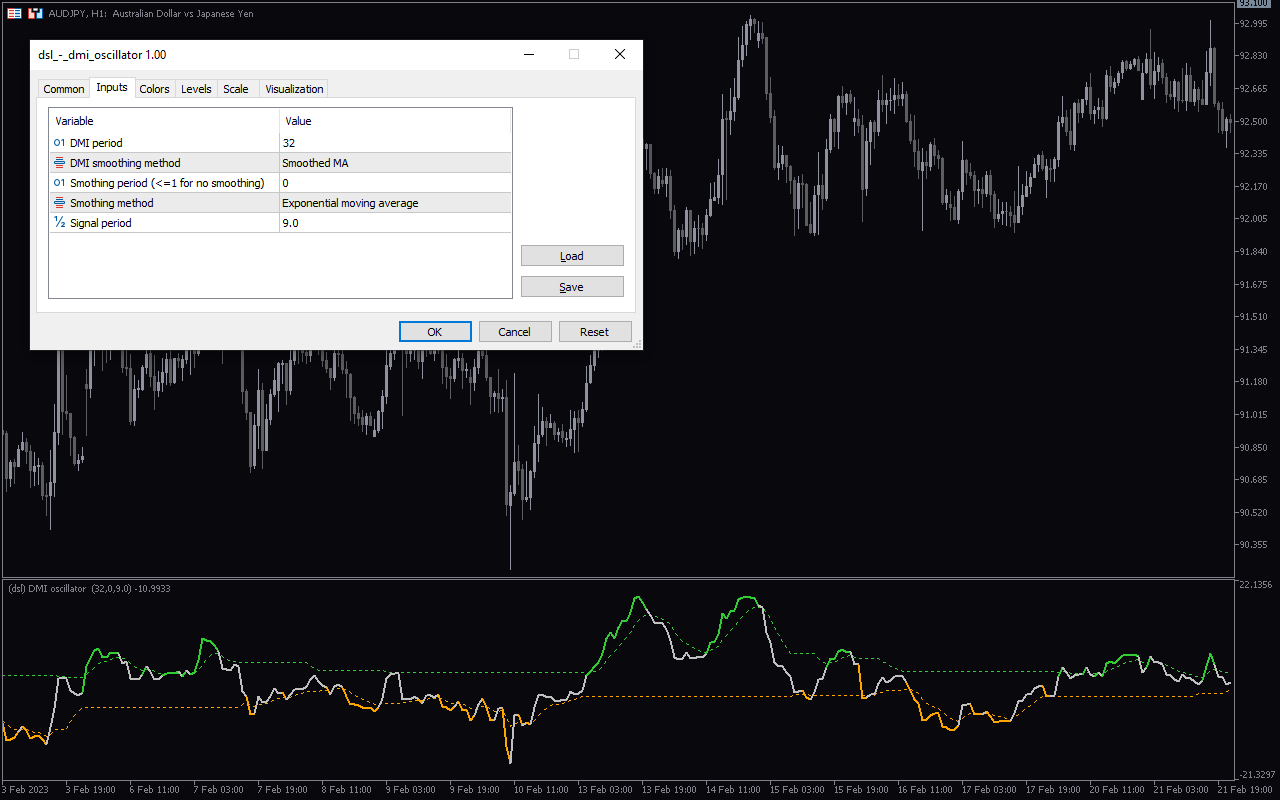Image resolution: width=1280 pixels, height=800 pixels.
Task: Click the Variable column header
Action: point(165,121)
